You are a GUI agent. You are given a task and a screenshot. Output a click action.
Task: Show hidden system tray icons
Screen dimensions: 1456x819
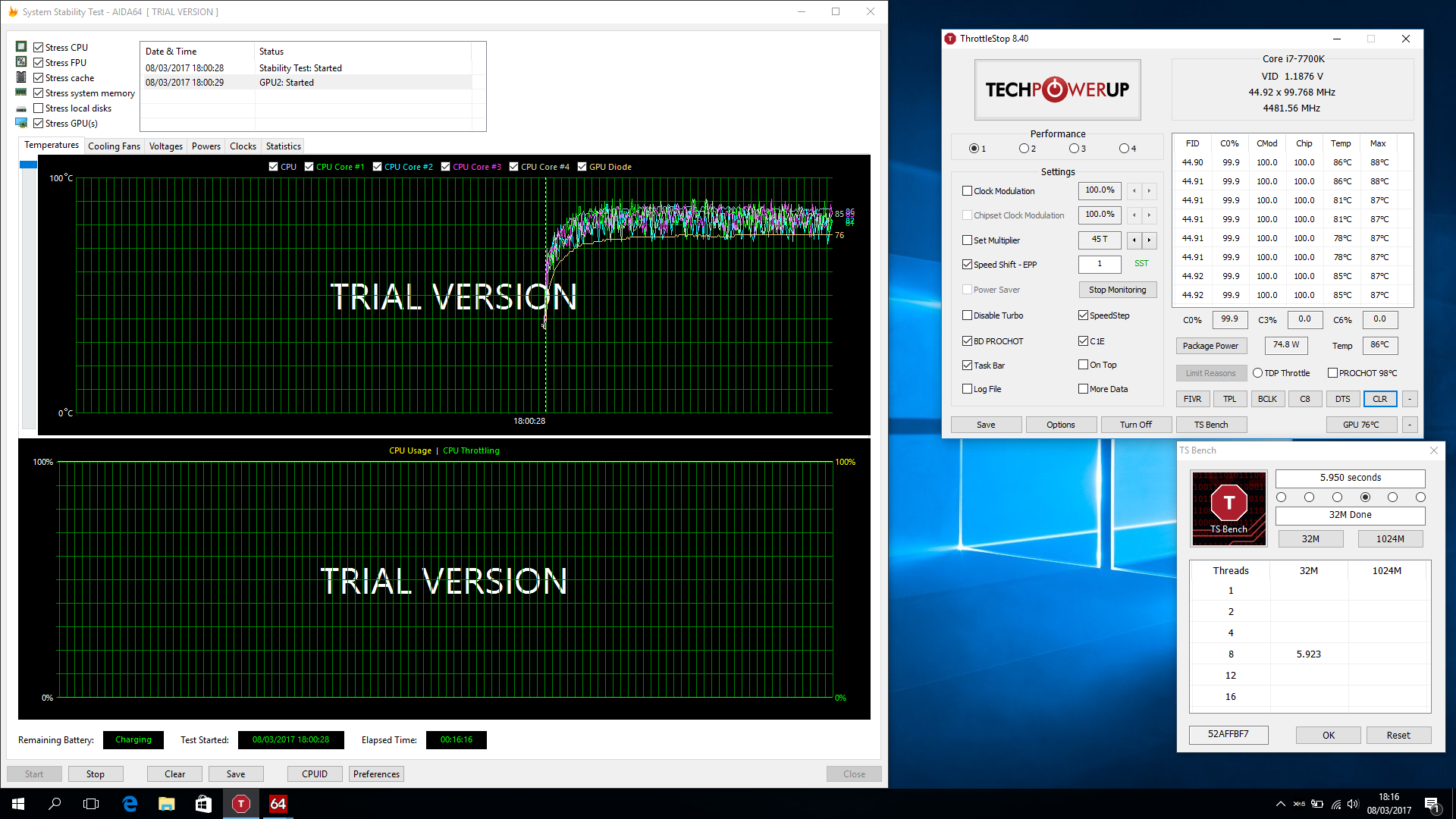point(1281,804)
